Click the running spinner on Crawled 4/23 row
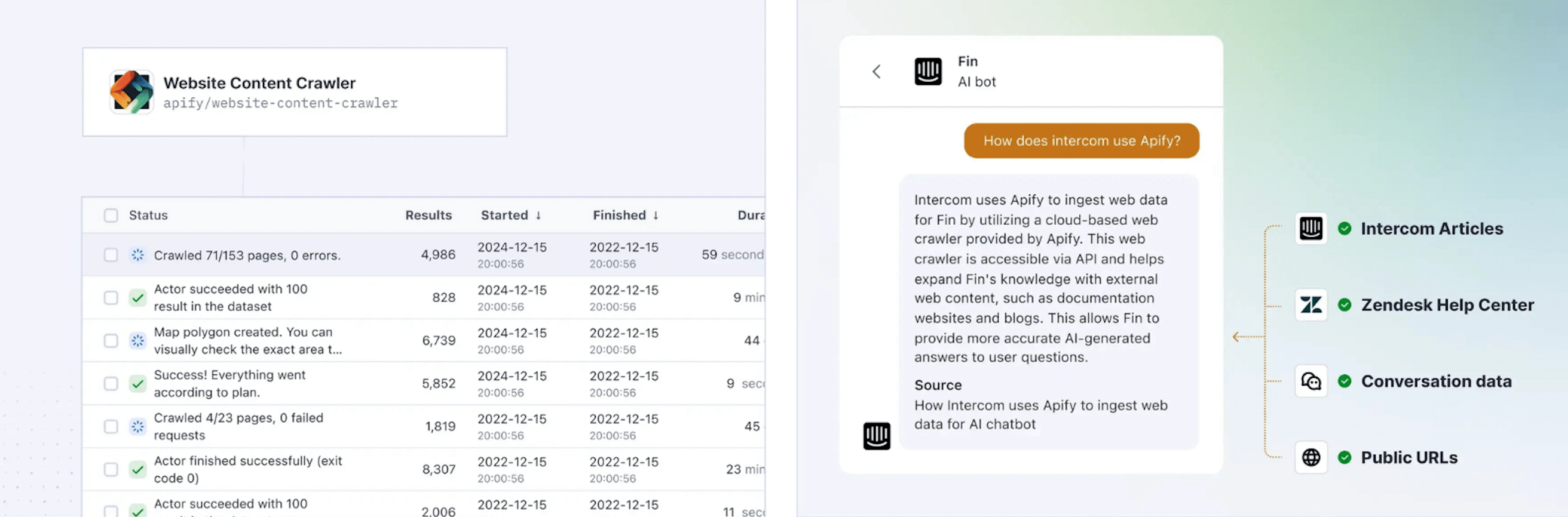1568x517 pixels. point(138,426)
